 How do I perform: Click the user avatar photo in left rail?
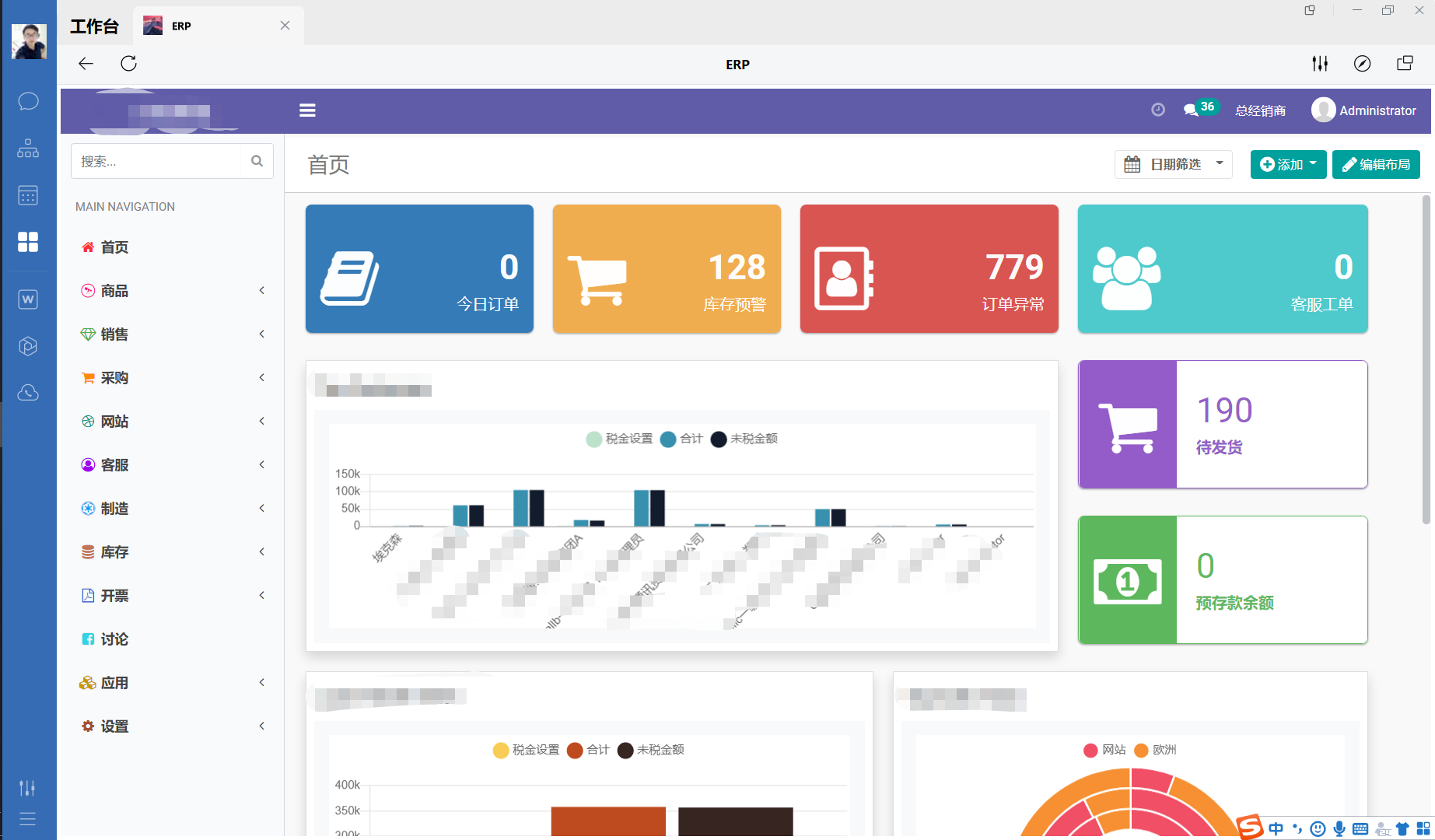pyautogui.click(x=29, y=41)
